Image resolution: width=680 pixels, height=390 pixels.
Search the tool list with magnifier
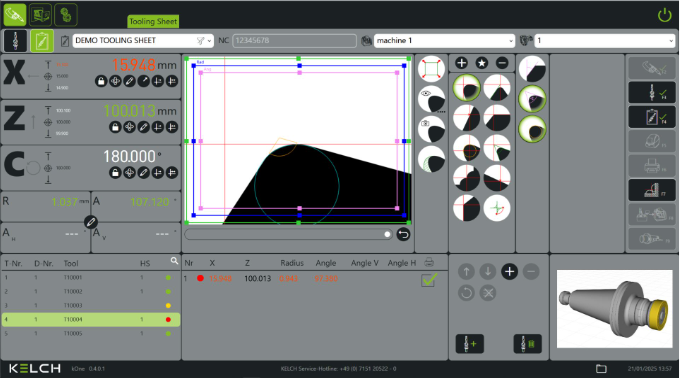click(x=174, y=261)
